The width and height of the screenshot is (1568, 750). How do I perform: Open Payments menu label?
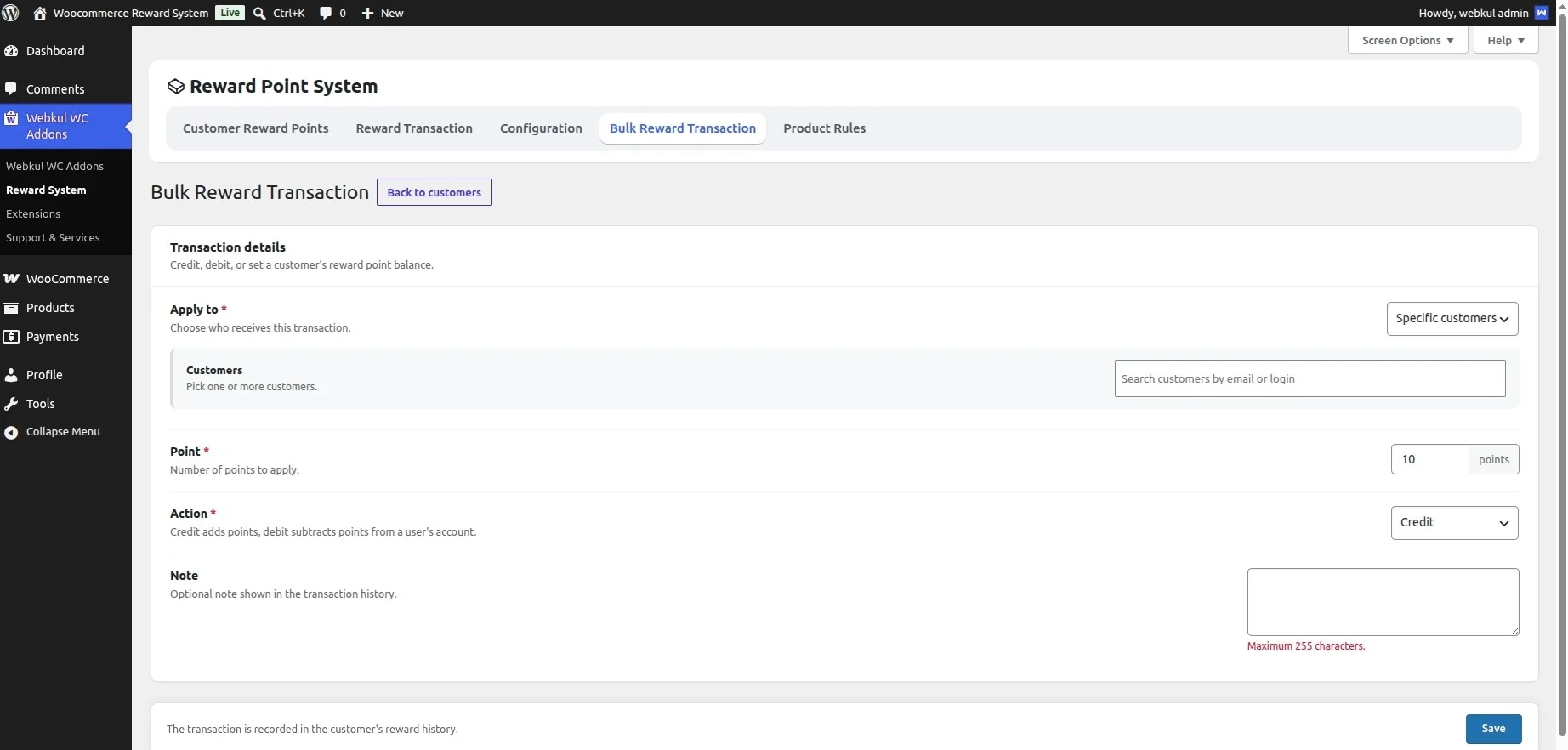53,337
